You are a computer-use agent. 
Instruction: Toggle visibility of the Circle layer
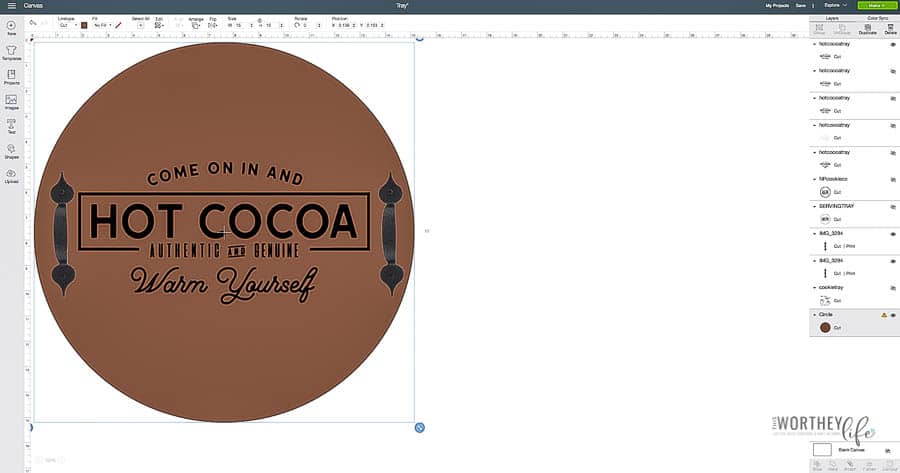point(893,315)
